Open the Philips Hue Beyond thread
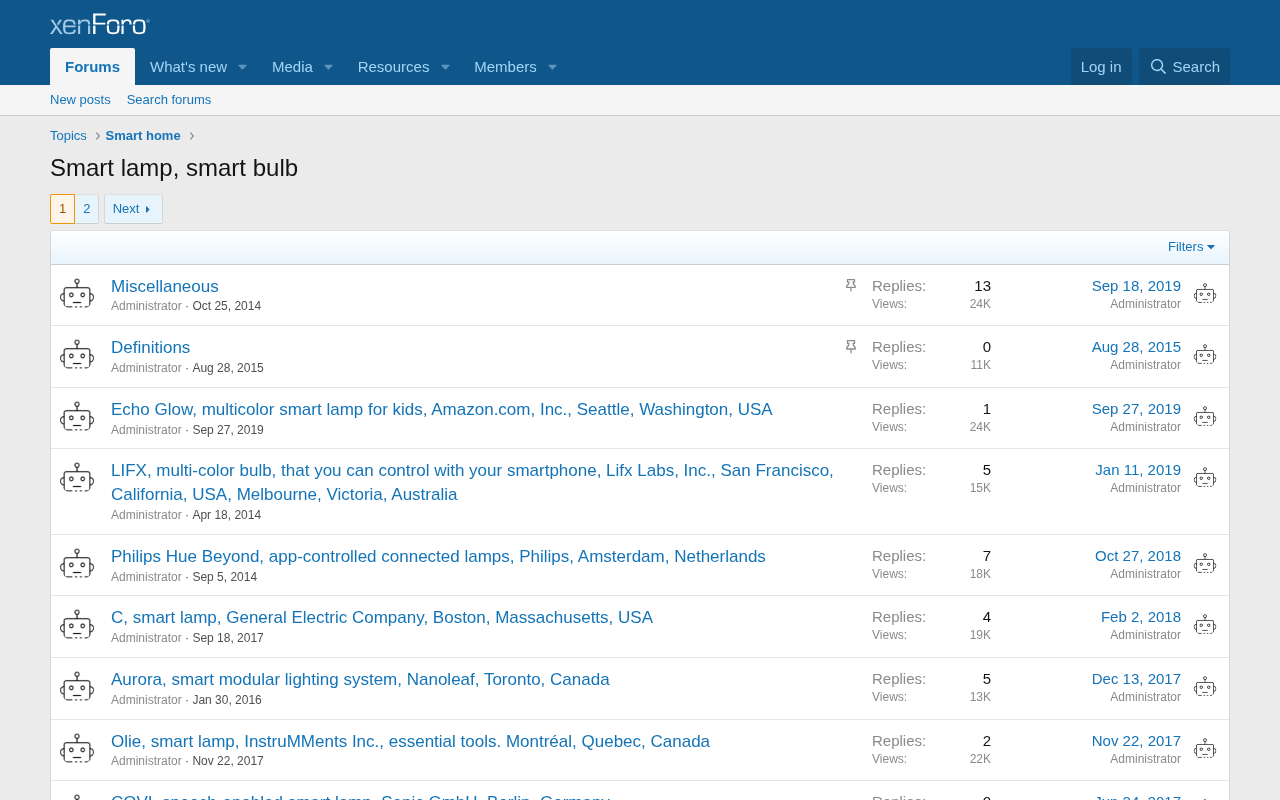 click(438, 557)
